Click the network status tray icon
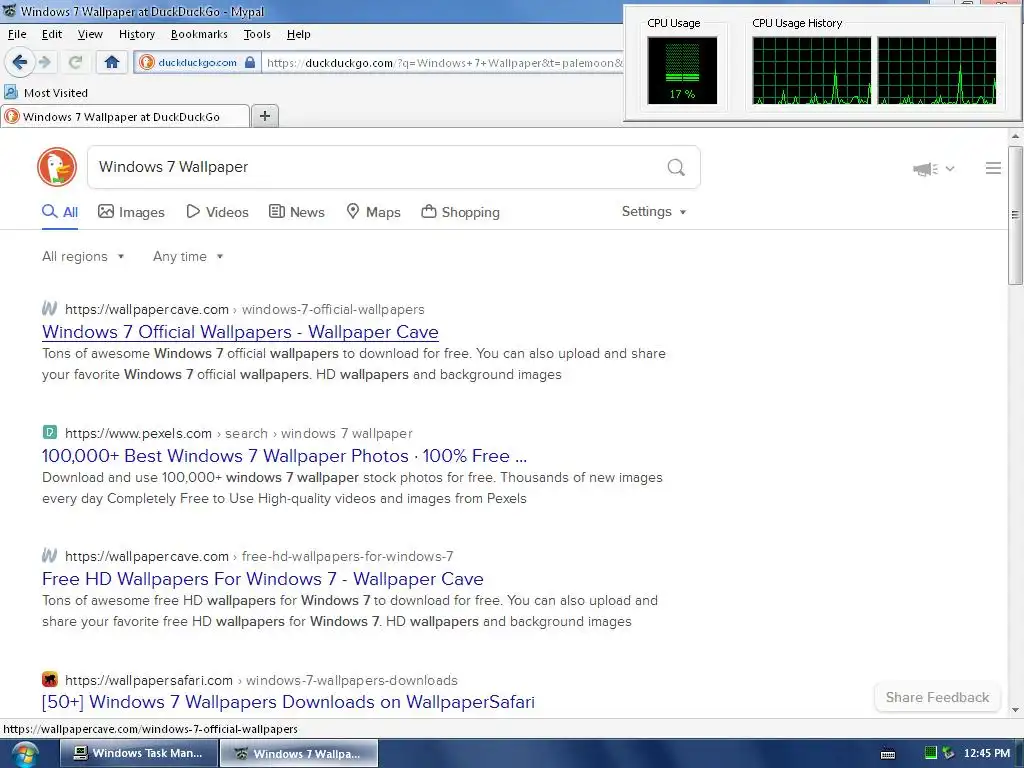The height and width of the screenshot is (768, 1024). [948, 753]
